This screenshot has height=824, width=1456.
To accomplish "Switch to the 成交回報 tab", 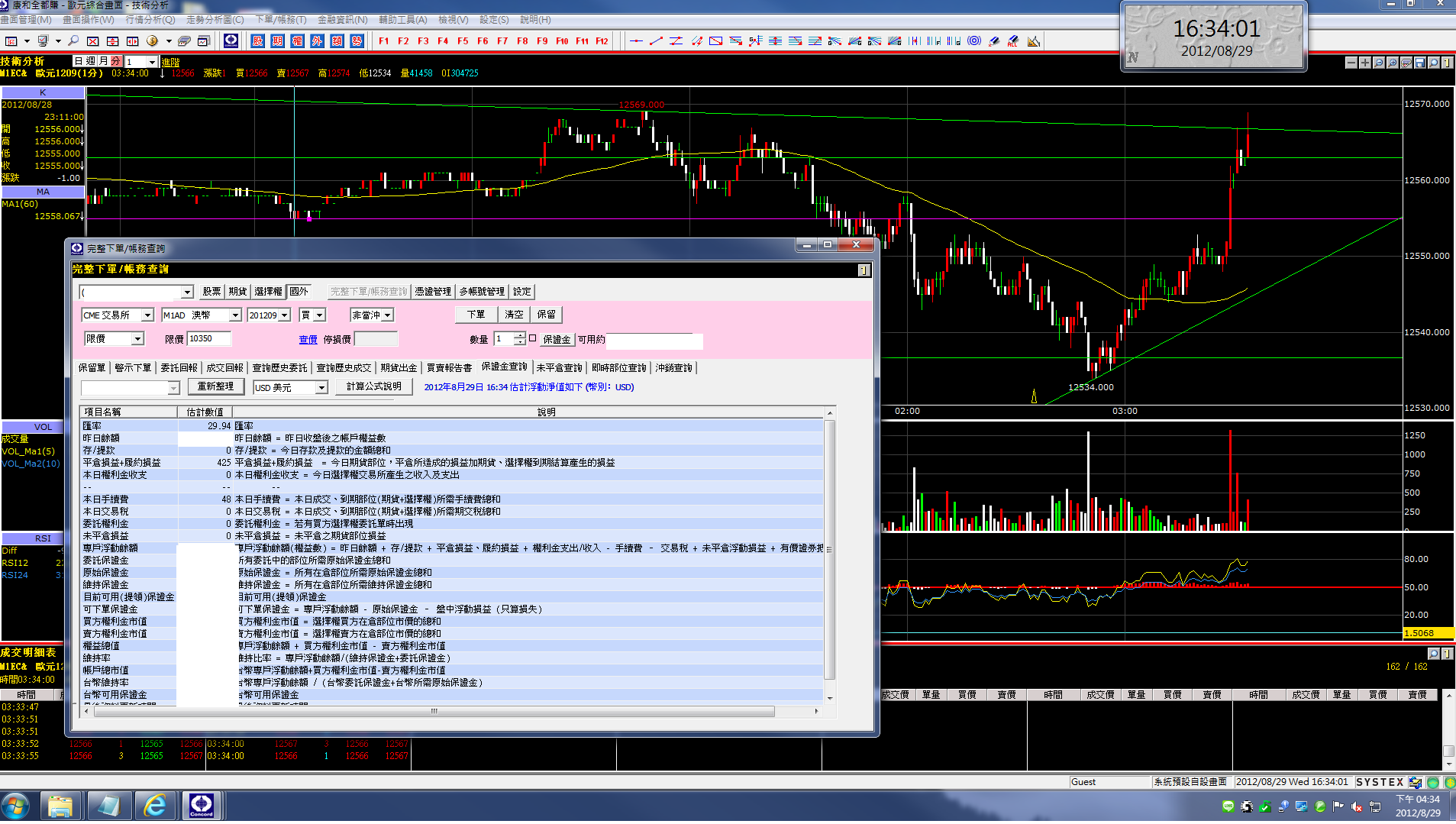I will tap(225, 368).
